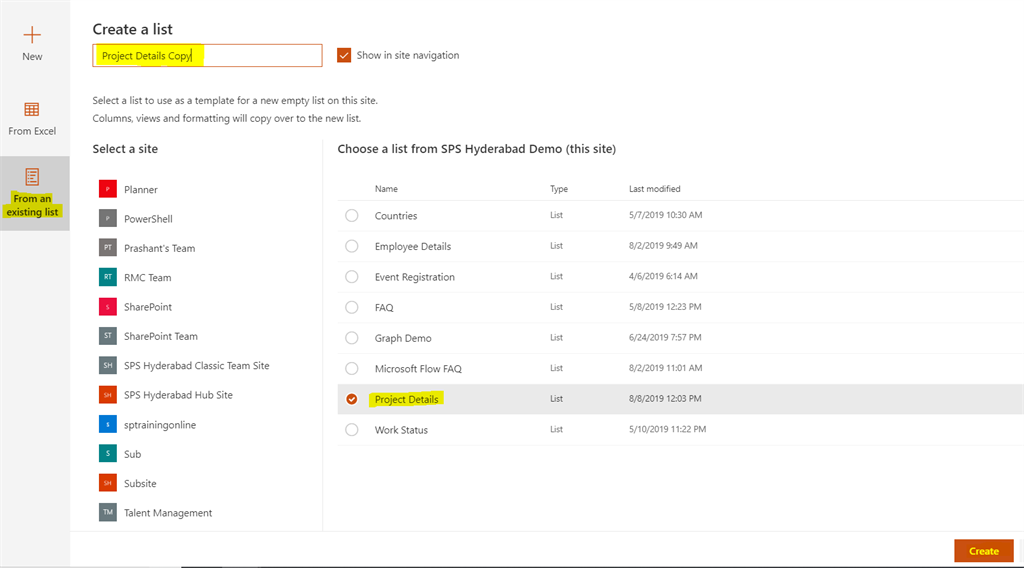Open the RMC Team site name
The image size is (1024, 568).
[x=148, y=278]
